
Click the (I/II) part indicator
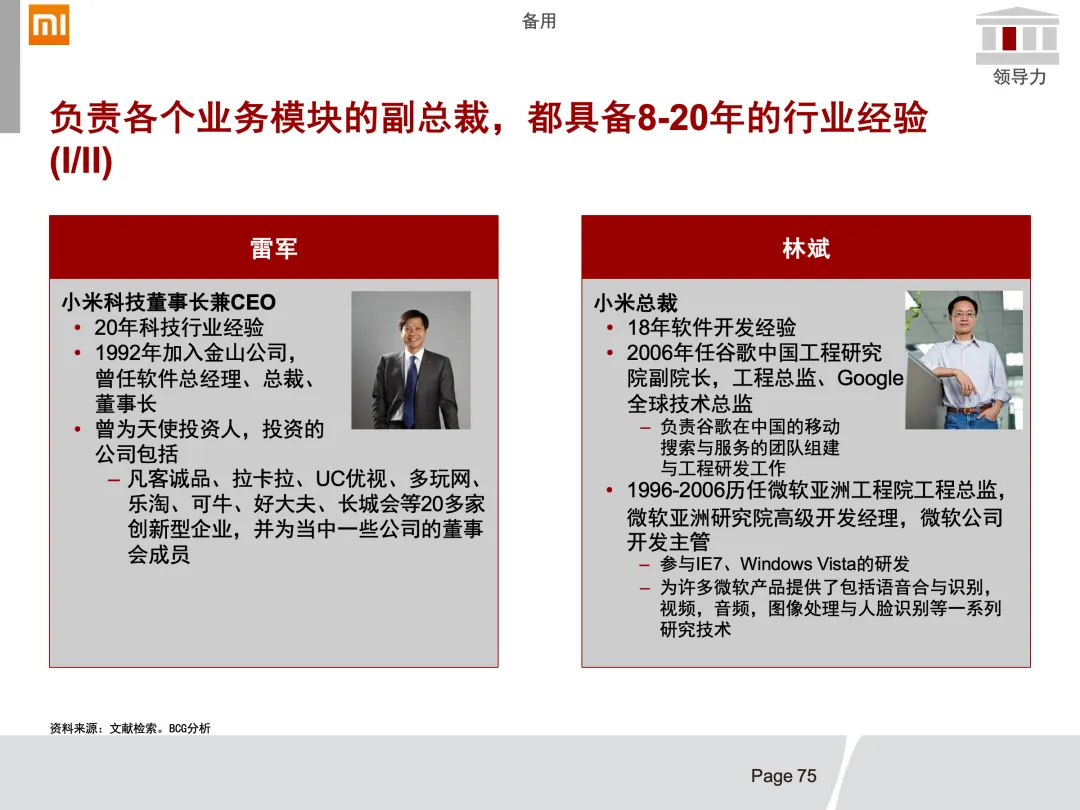pyautogui.click(x=81, y=161)
